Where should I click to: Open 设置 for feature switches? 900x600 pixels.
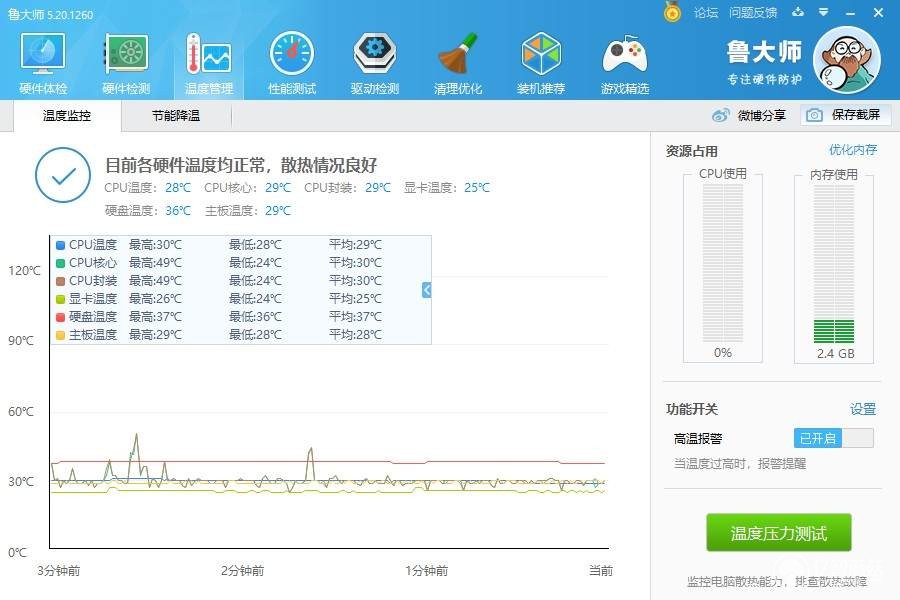click(x=863, y=409)
